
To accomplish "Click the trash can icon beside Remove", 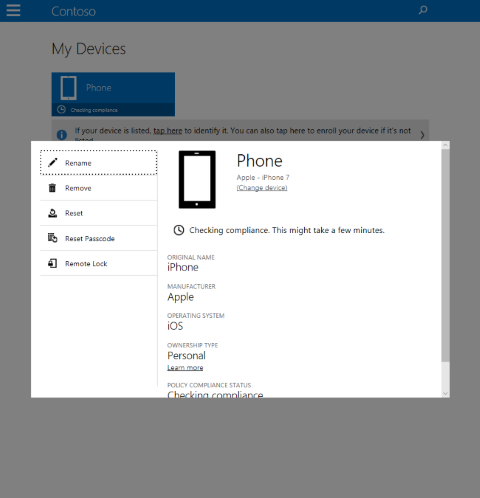I will click(52, 188).
